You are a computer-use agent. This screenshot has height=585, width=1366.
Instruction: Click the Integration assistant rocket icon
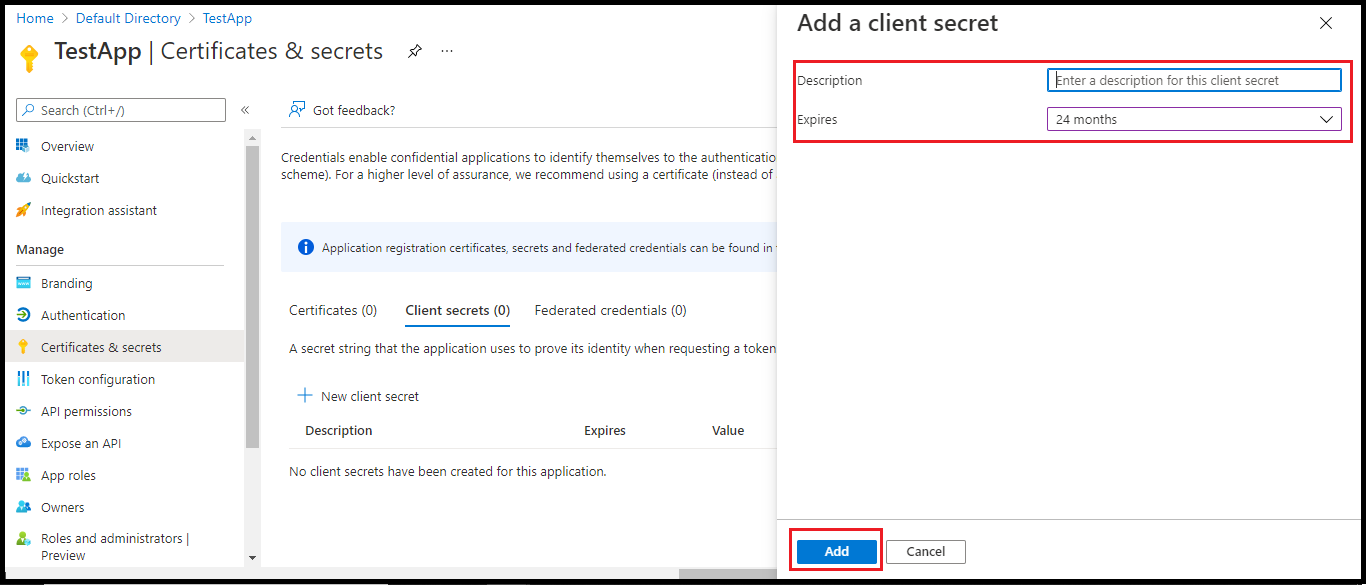coord(23,210)
